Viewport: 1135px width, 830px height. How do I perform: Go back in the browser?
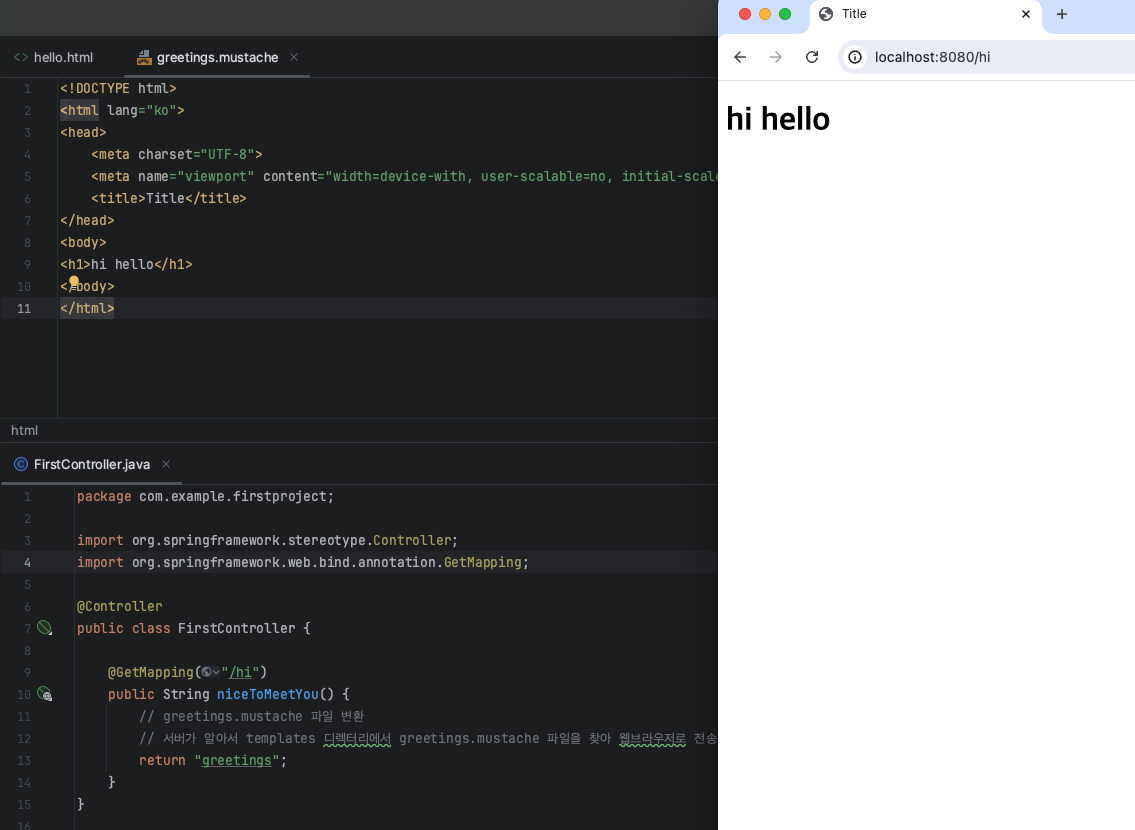(x=740, y=57)
